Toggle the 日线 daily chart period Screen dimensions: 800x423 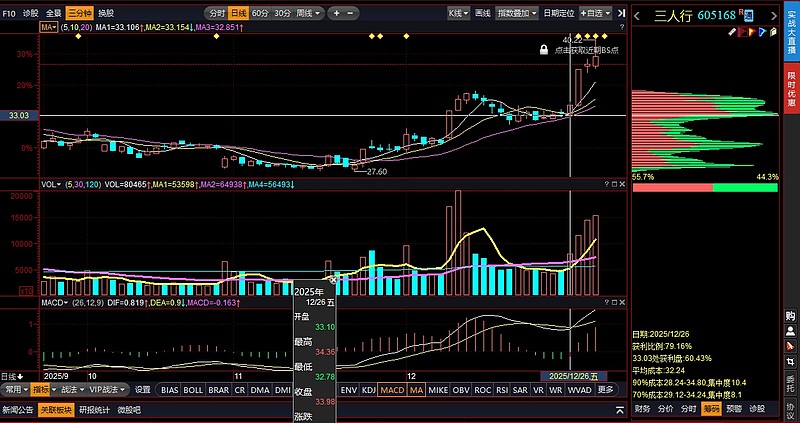click(238, 13)
